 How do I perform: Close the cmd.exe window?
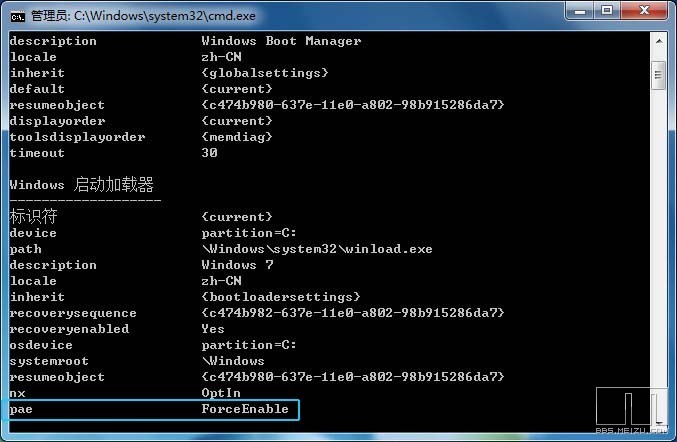click(x=644, y=10)
